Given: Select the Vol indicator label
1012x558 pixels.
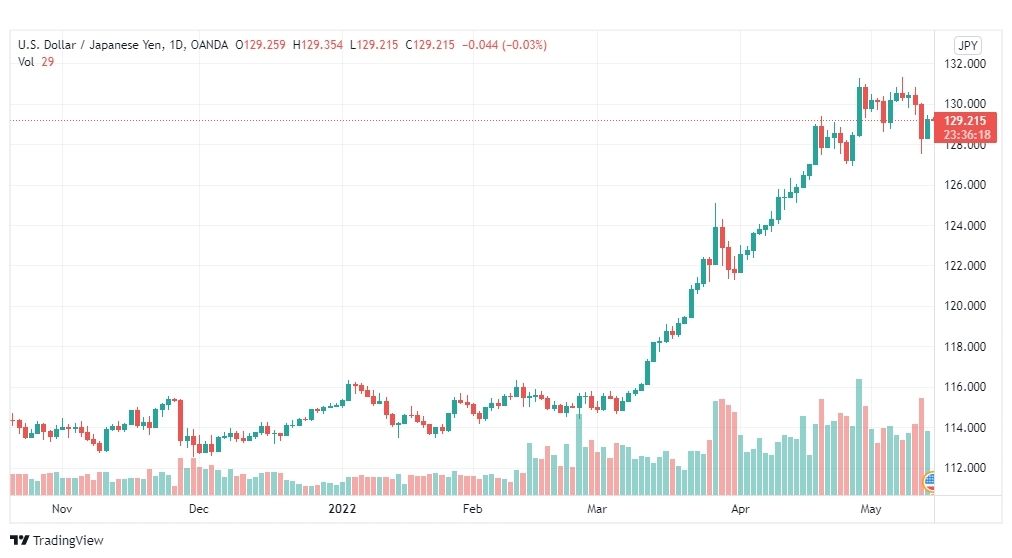Looking at the screenshot, I should click(26, 62).
